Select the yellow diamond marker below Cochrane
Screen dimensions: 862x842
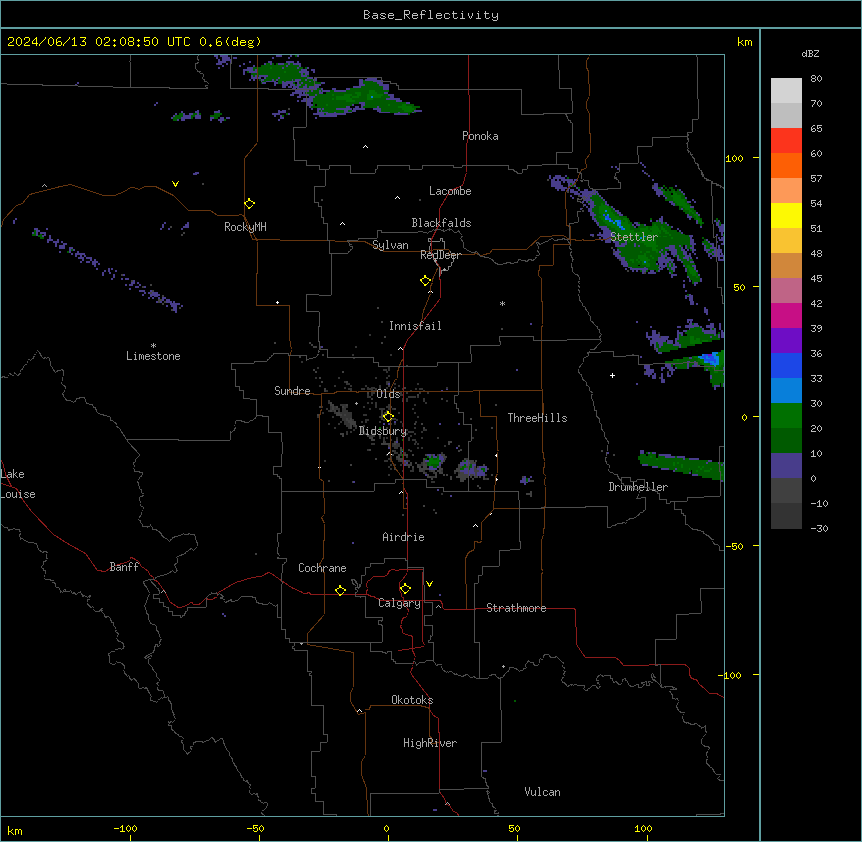pyautogui.click(x=340, y=590)
